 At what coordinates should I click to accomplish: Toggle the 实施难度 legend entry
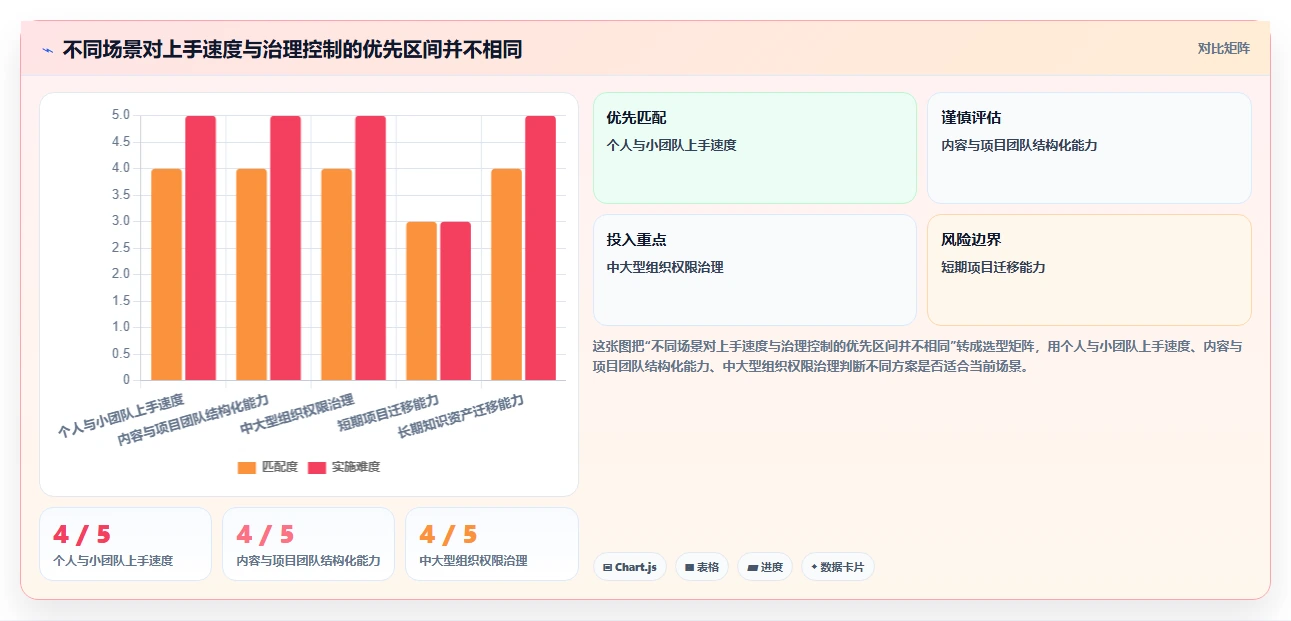tap(344, 467)
